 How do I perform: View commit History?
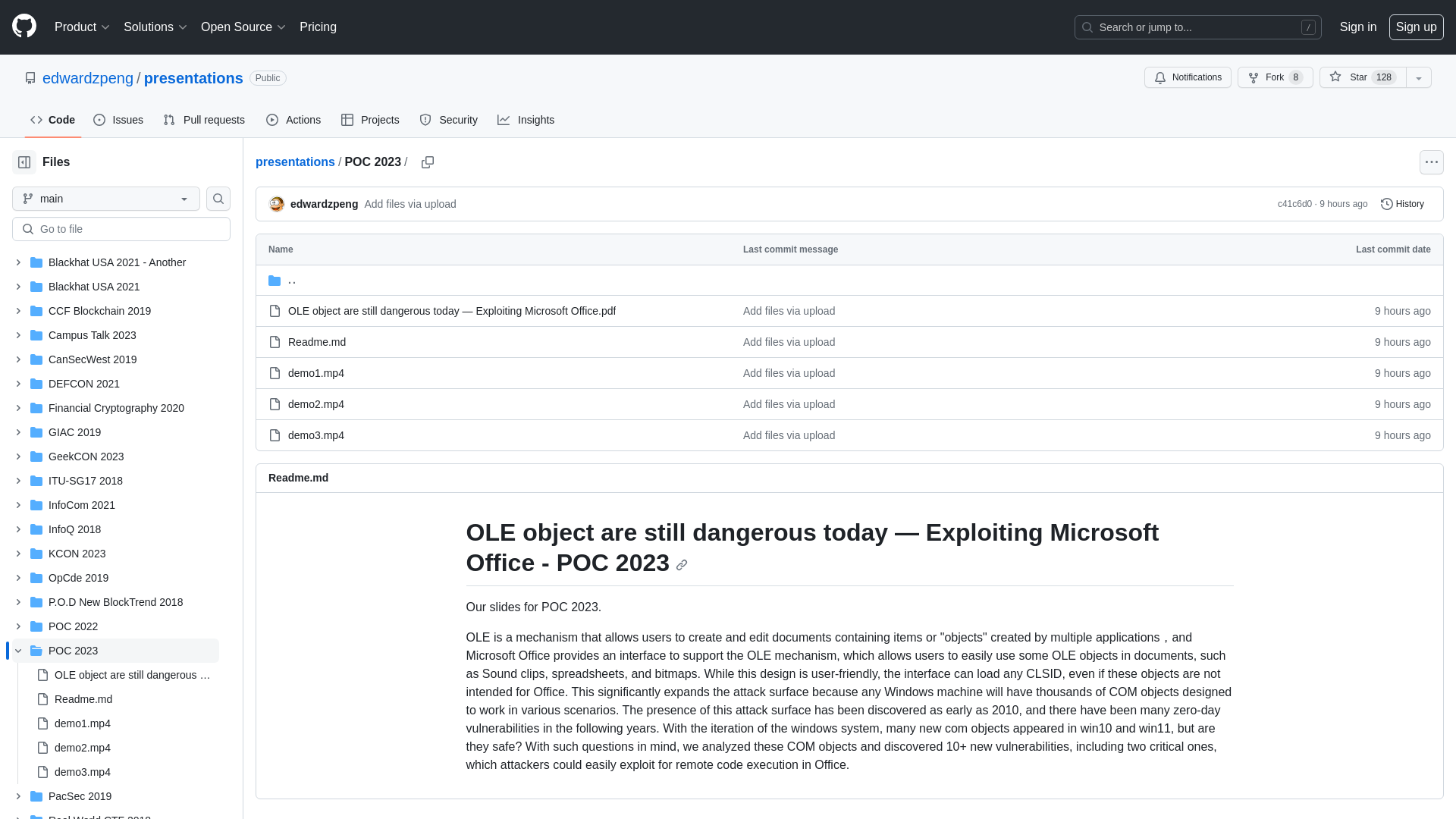pos(1402,204)
